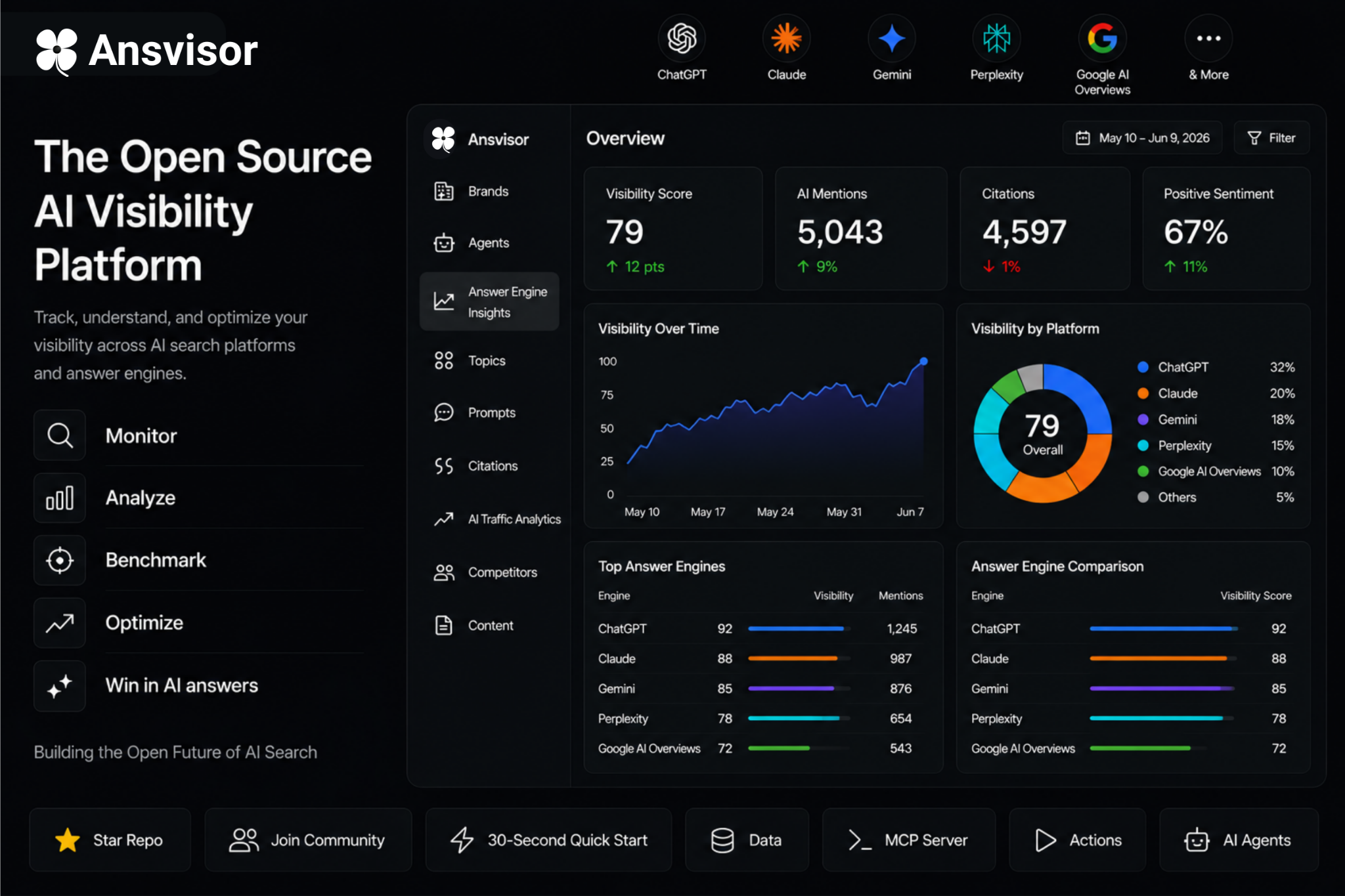
Task: Click the Analyze bar chart icon
Action: [x=60, y=498]
